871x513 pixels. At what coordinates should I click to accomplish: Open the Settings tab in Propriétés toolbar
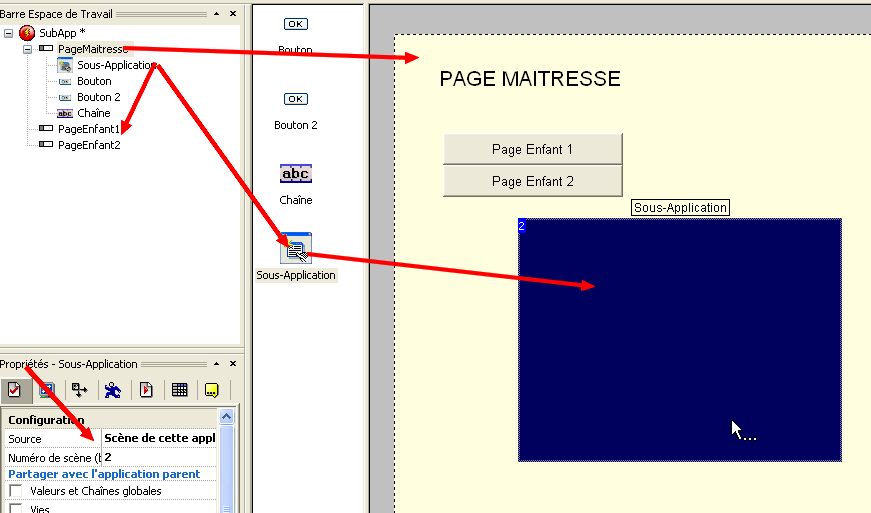pos(14,390)
